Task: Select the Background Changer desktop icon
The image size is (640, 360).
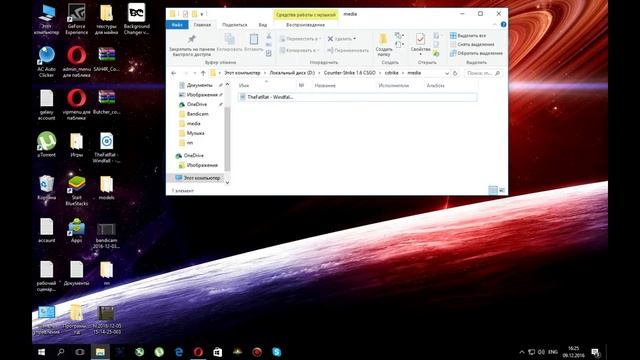Action: 136,19
